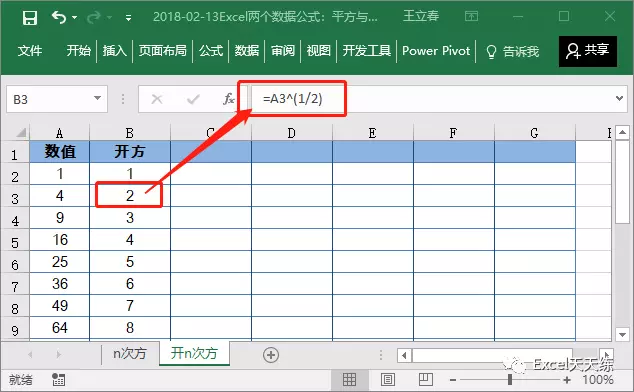The image size is (634, 392).
Task: Click the horizontal scrollbar left arrow
Action: (x=404, y=356)
